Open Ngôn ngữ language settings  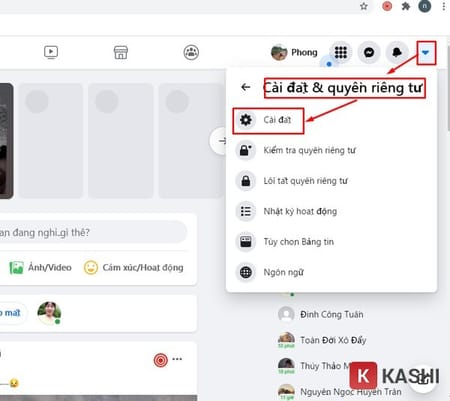pyautogui.click(x=332, y=272)
